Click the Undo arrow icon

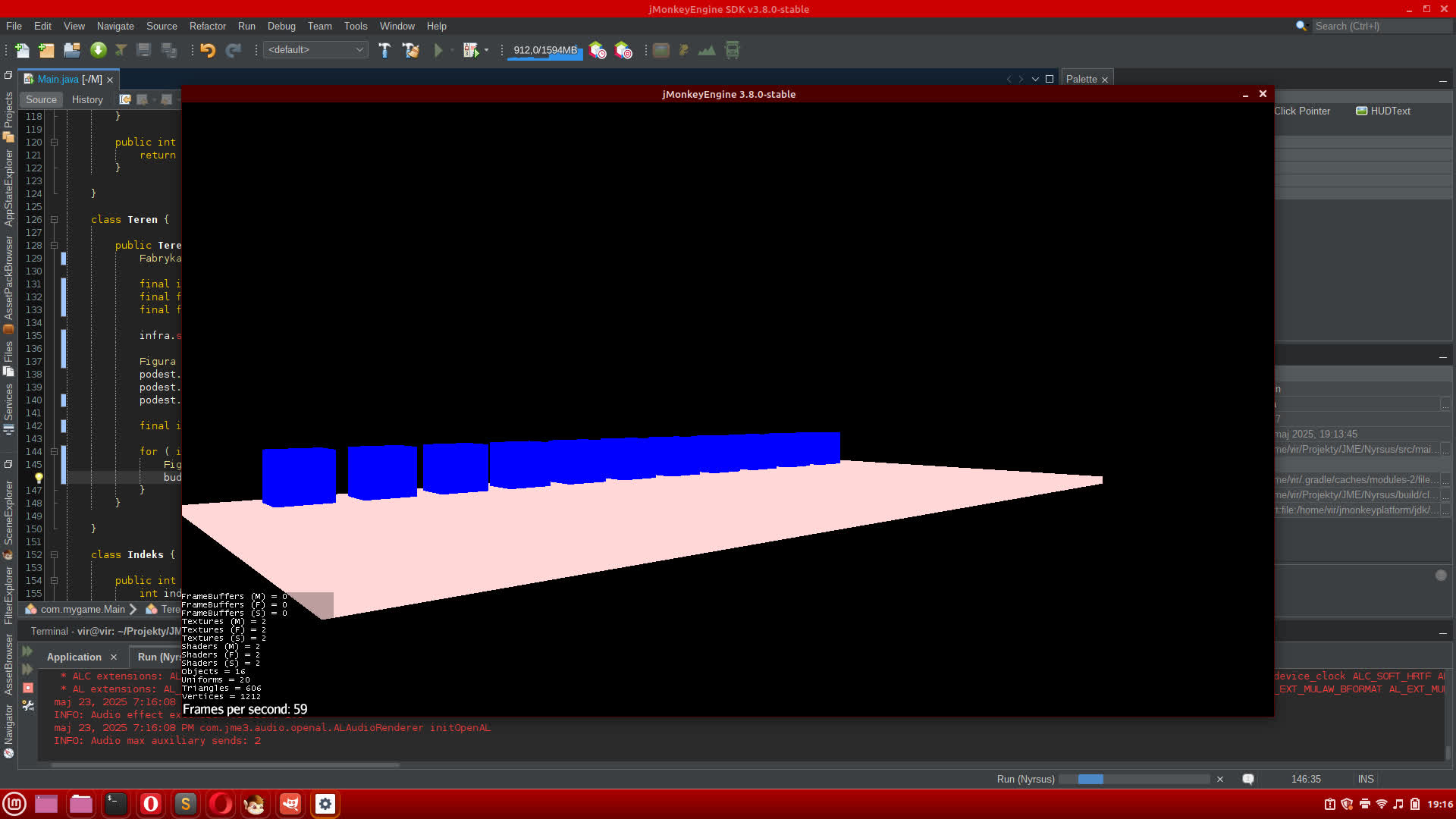(x=208, y=50)
